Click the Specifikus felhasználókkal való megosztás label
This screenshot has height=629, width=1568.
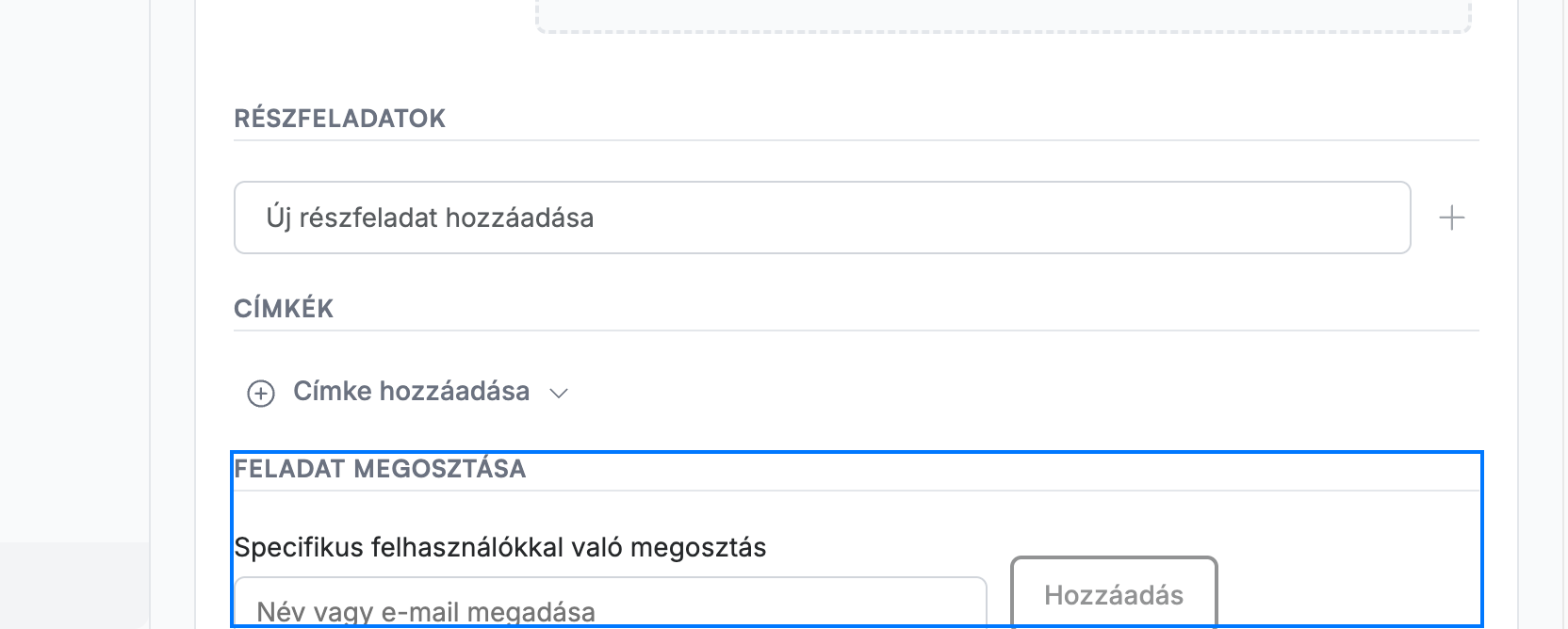point(500,547)
